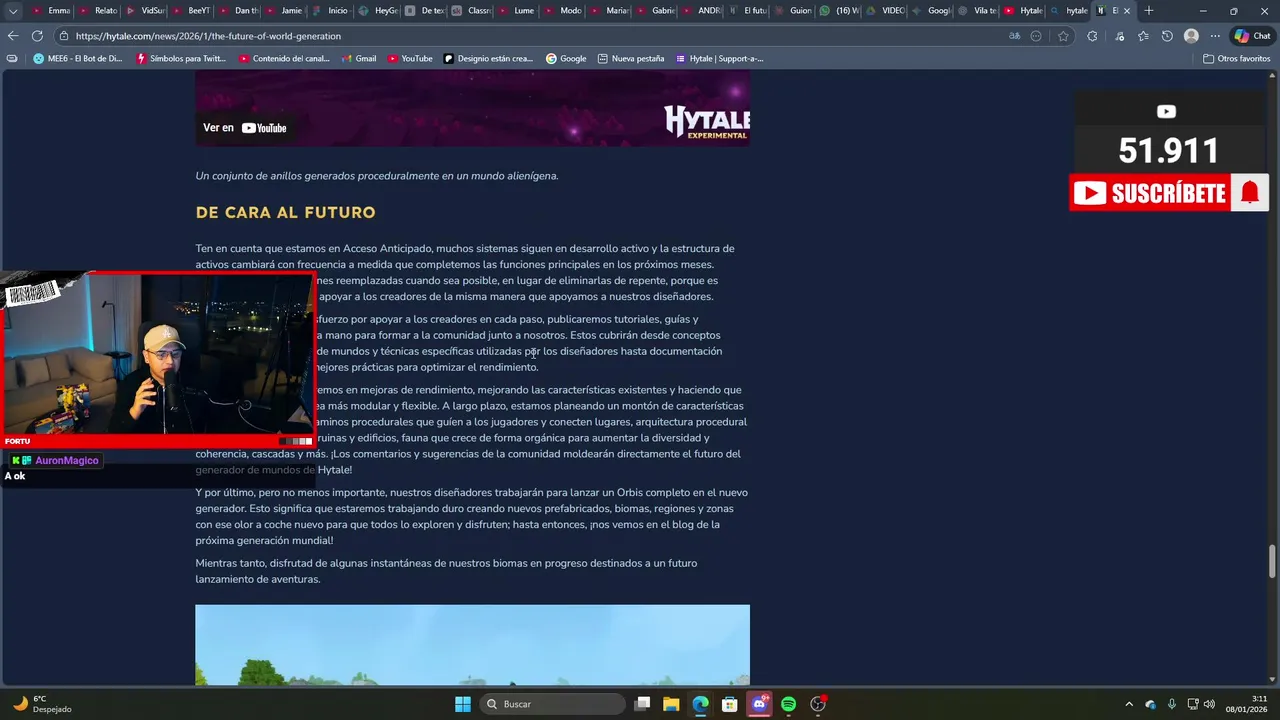The image size is (1280, 720).
Task: Click the first favorites bar icon
Action: click(x=12, y=58)
